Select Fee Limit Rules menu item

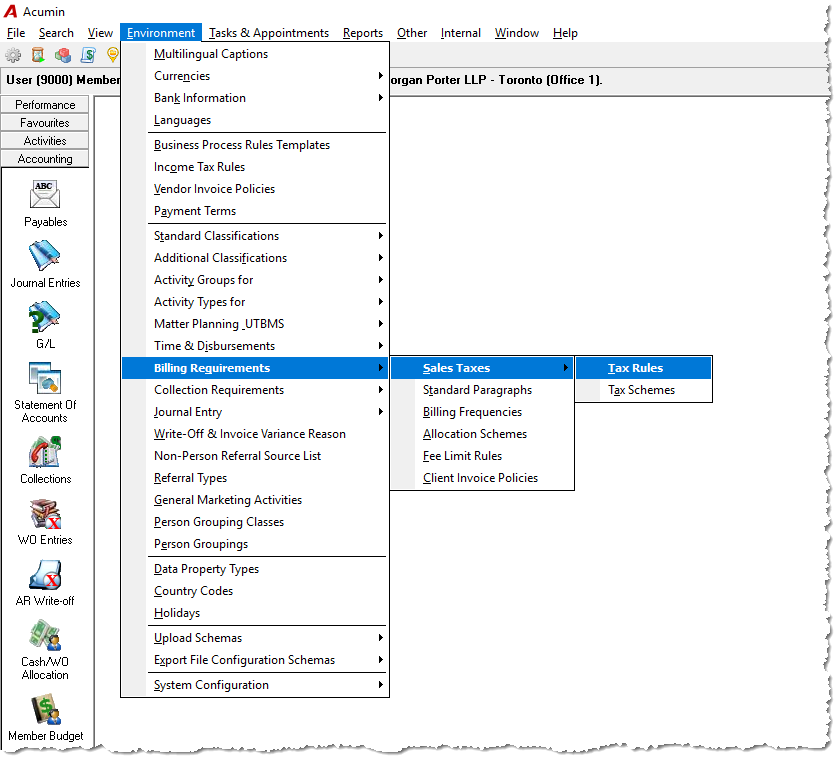coord(482,456)
